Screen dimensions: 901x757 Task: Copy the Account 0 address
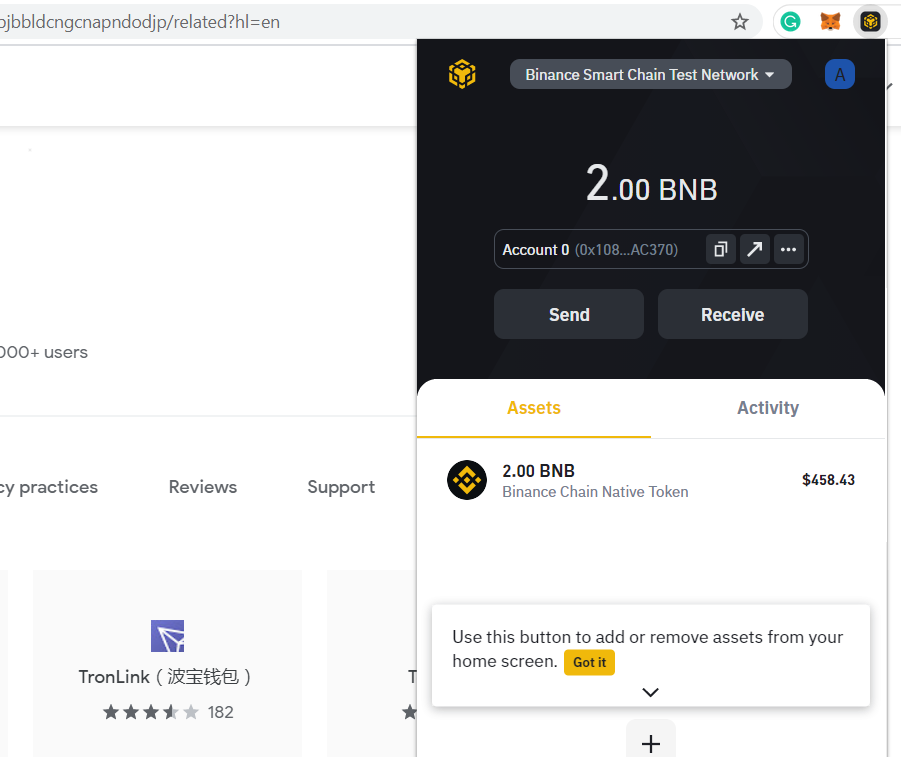(x=721, y=249)
